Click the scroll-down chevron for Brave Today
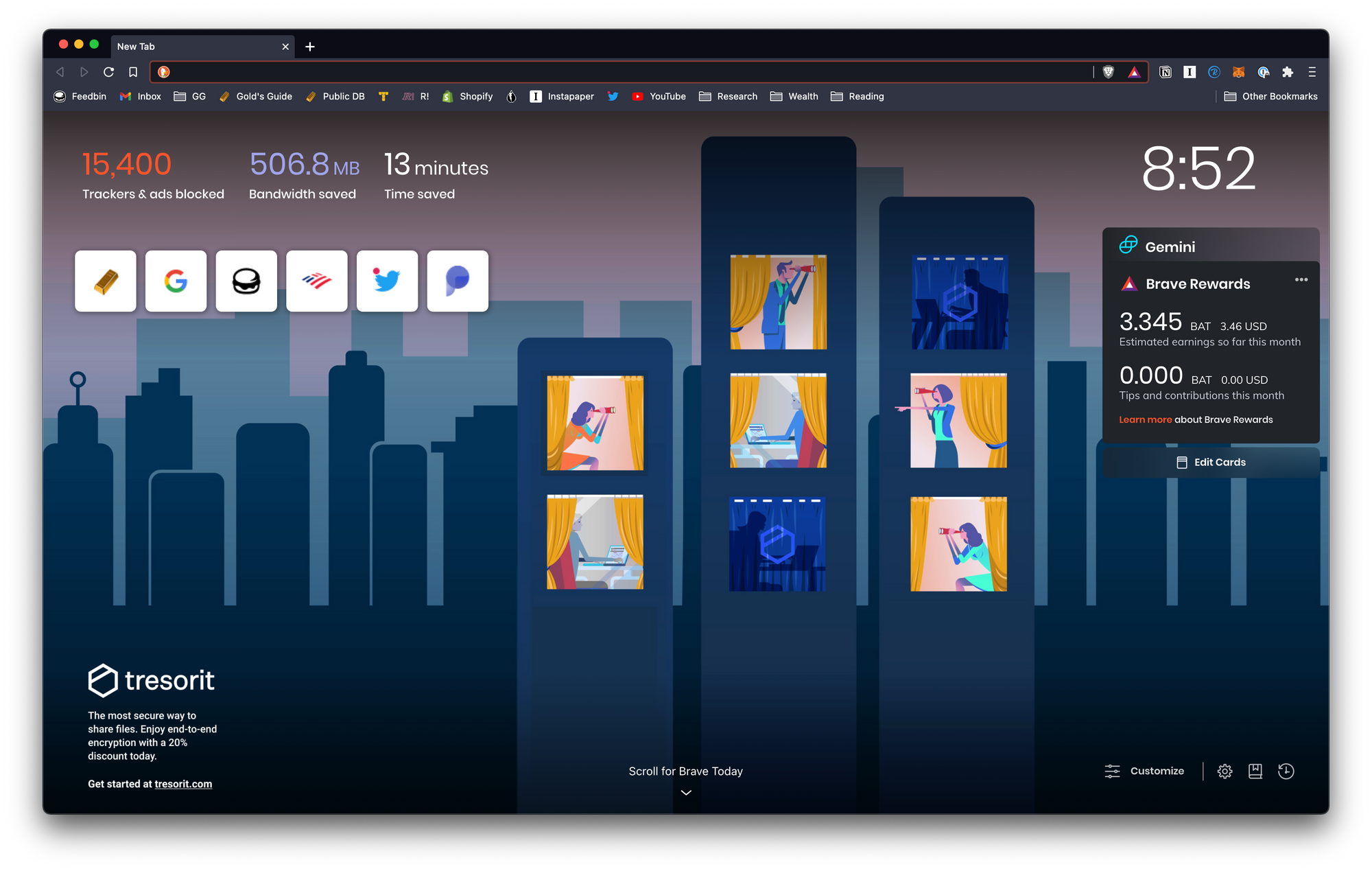 tap(686, 793)
